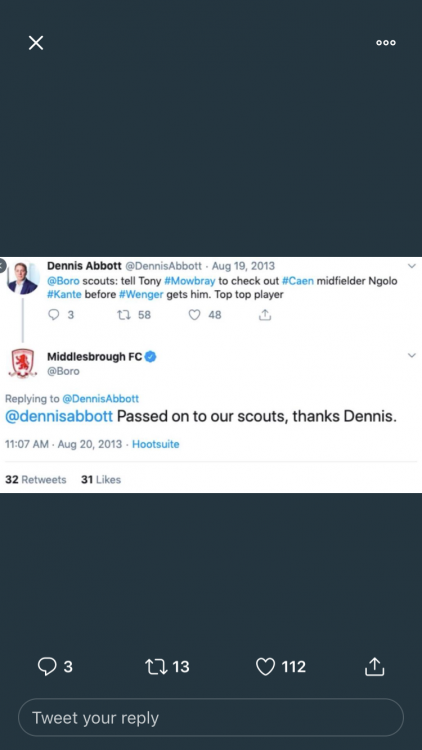Expand chevron menu on Middlesbrough FC tweet
422x750 pixels.
pos(411,355)
